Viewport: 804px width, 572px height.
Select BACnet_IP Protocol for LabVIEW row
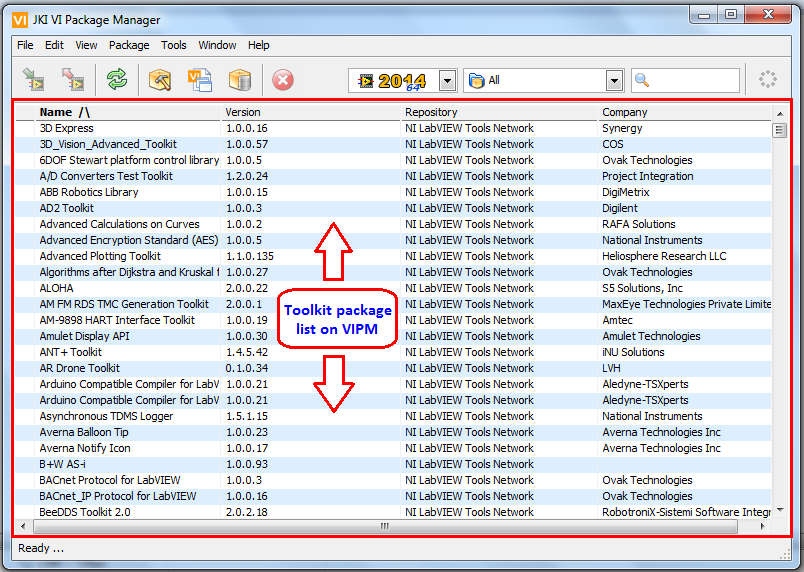point(393,496)
